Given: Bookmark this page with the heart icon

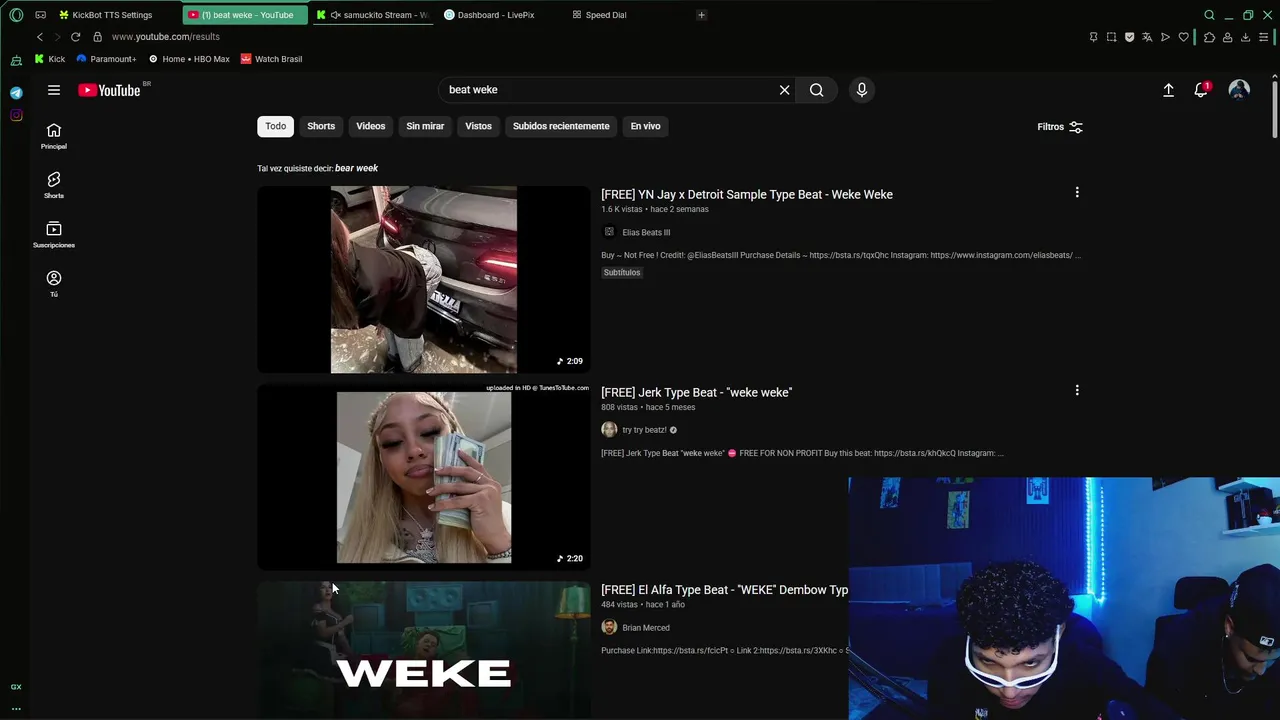Looking at the screenshot, I should (1184, 37).
